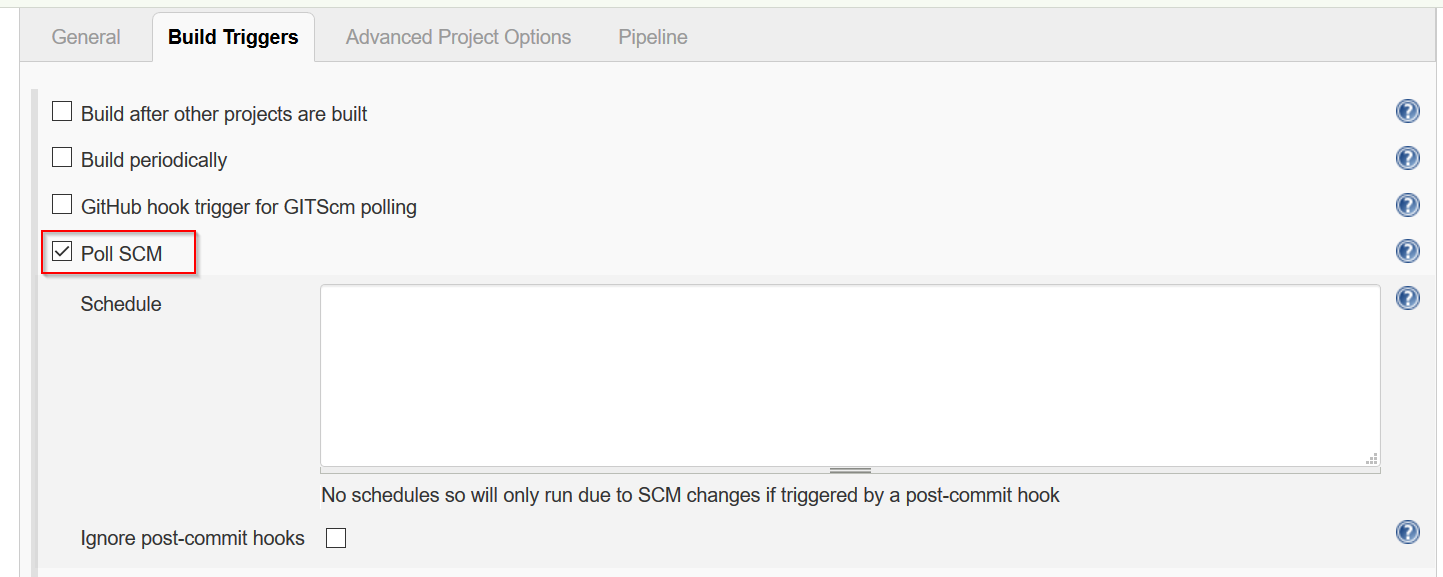Enable 'Build after other projects are built'
Image resolution: width=1443 pixels, height=577 pixels.
tap(62, 110)
